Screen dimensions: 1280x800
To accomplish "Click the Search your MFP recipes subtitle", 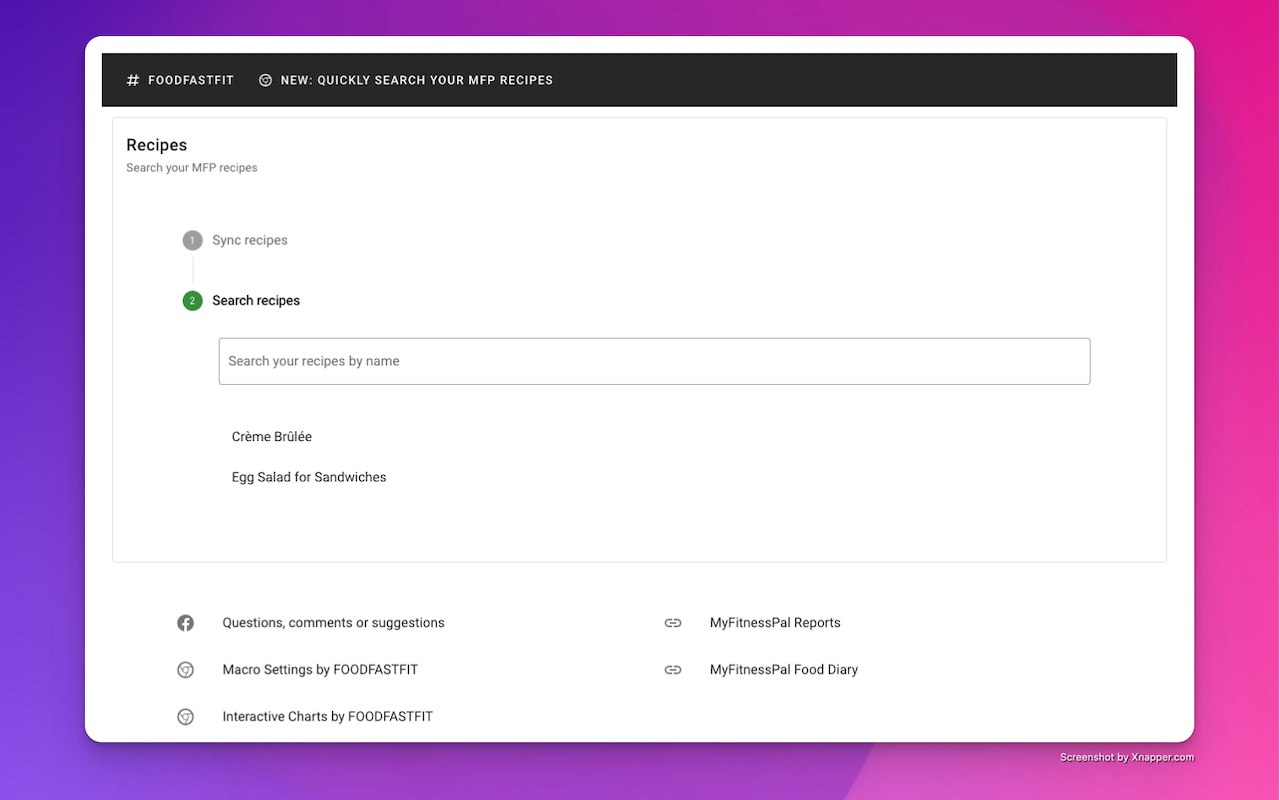I will (192, 168).
